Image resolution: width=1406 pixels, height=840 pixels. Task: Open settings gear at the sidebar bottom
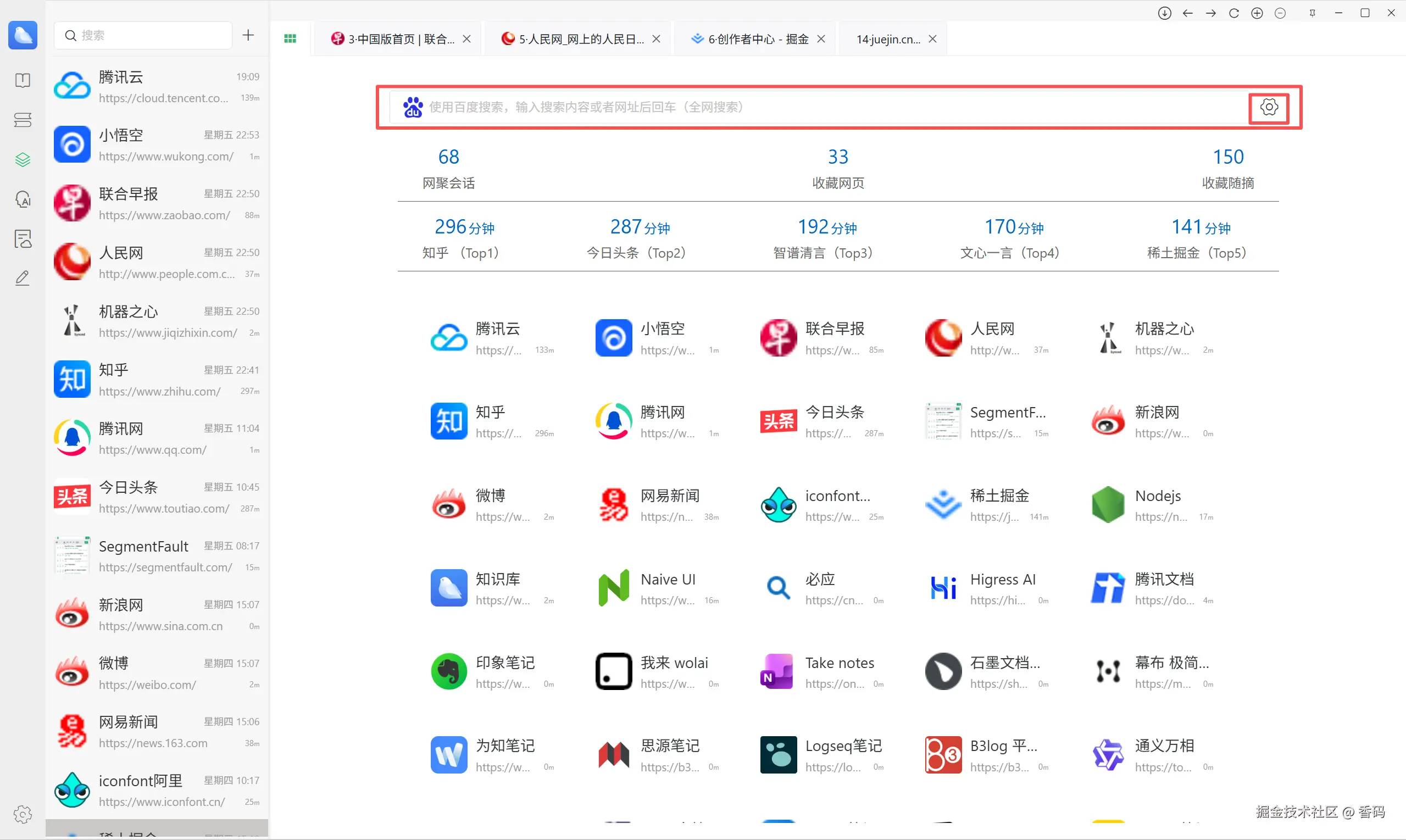23,815
